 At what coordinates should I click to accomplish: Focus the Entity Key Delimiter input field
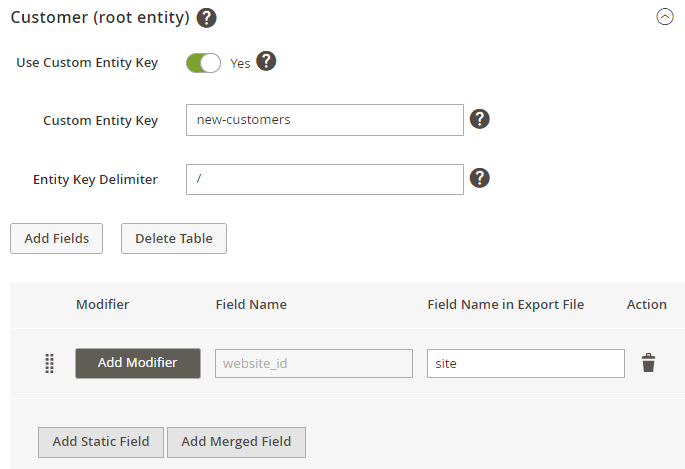[x=325, y=179]
